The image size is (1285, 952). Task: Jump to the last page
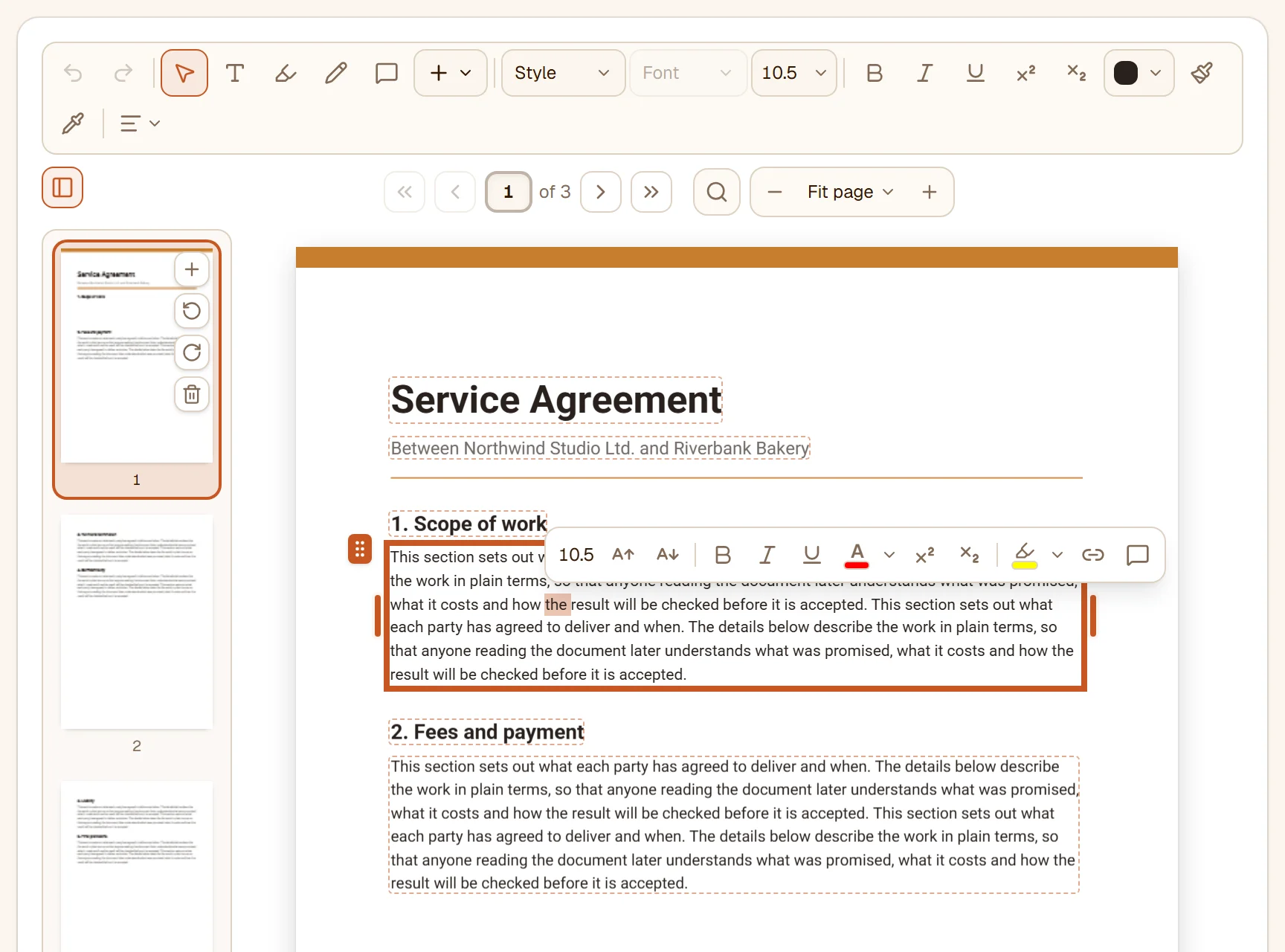(651, 192)
